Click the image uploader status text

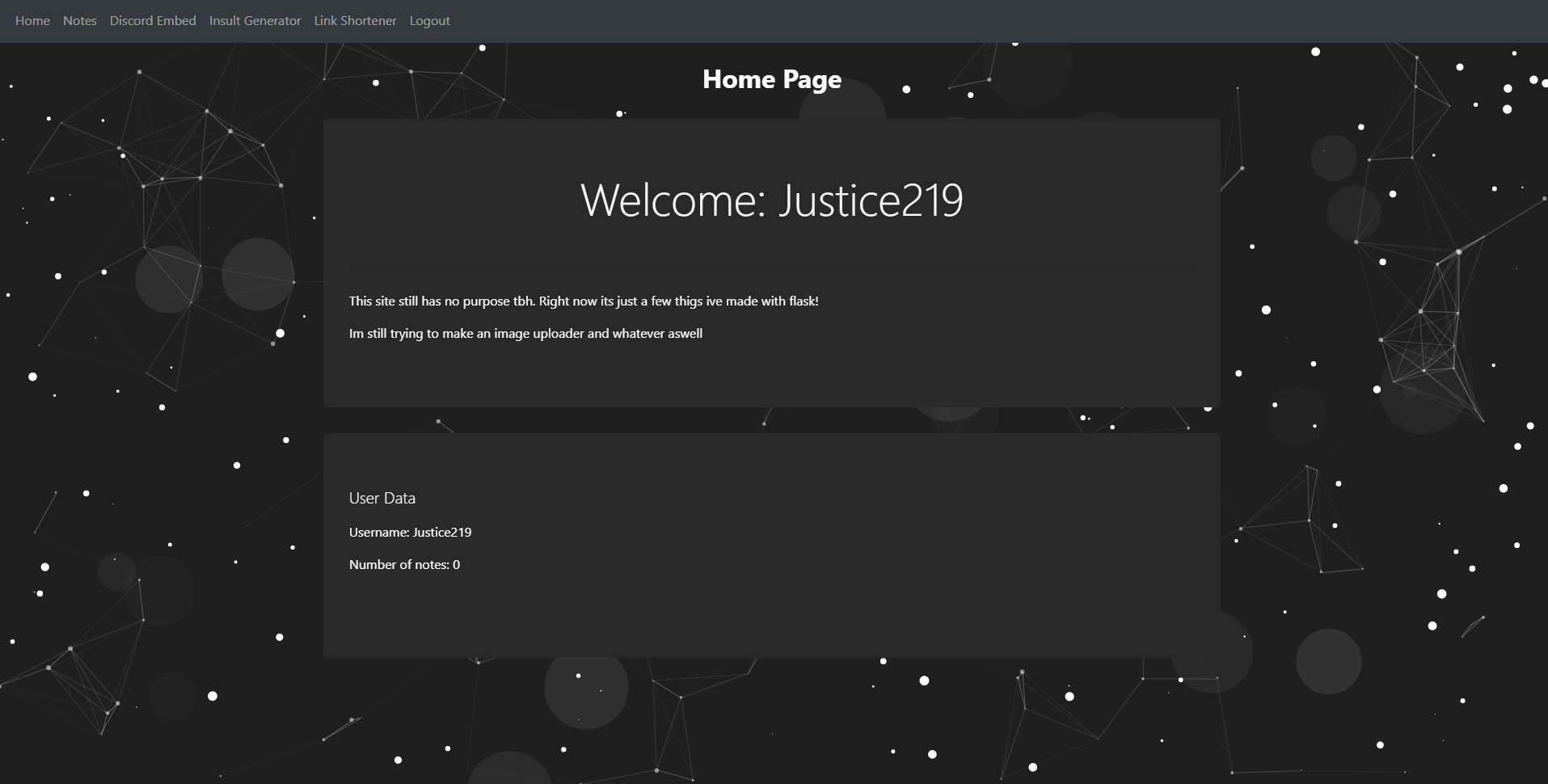[x=525, y=333]
